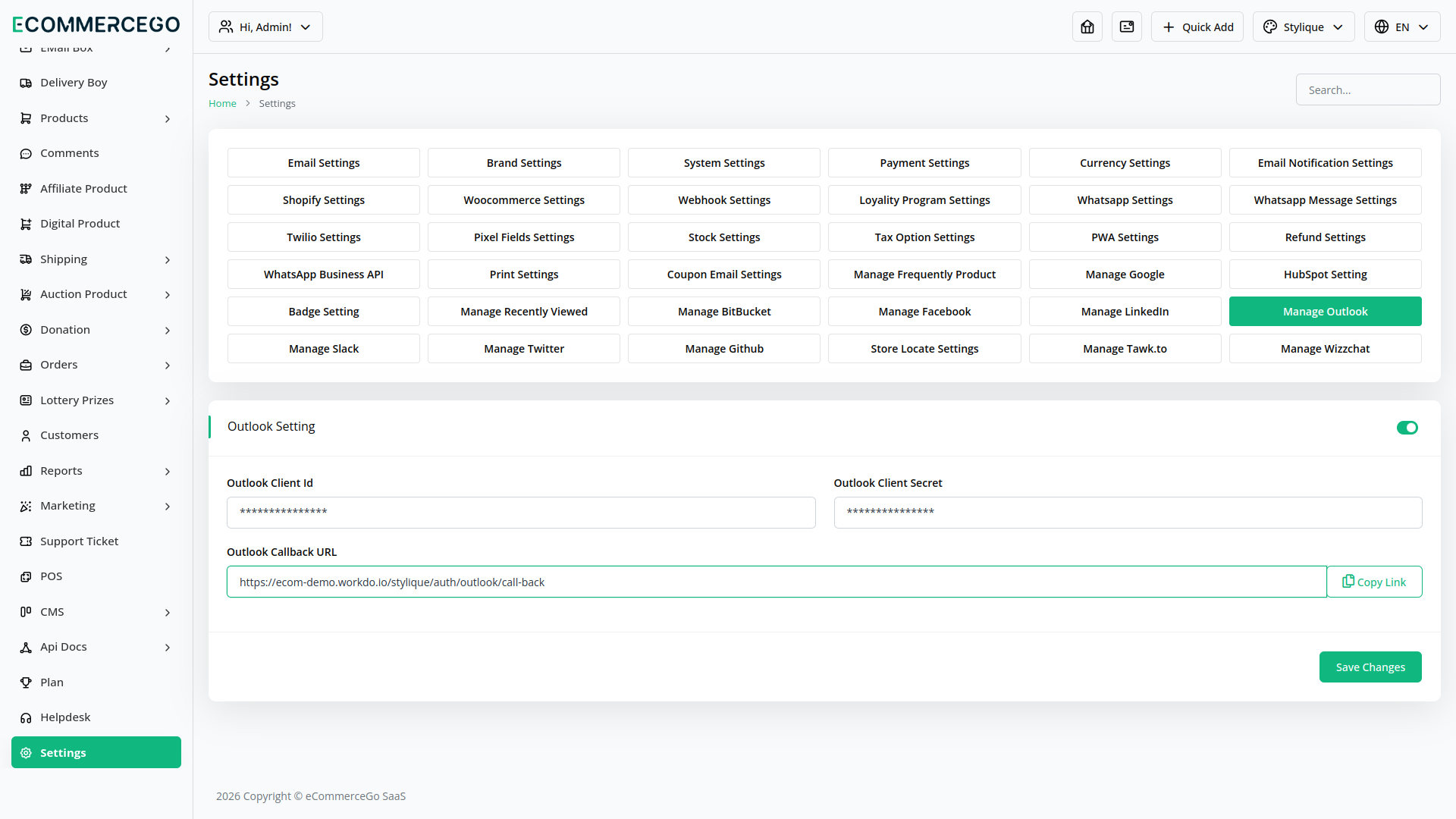Screen dimensions: 1456x819
Task: Click the card icon beside Quick Add
Action: [1127, 27]
